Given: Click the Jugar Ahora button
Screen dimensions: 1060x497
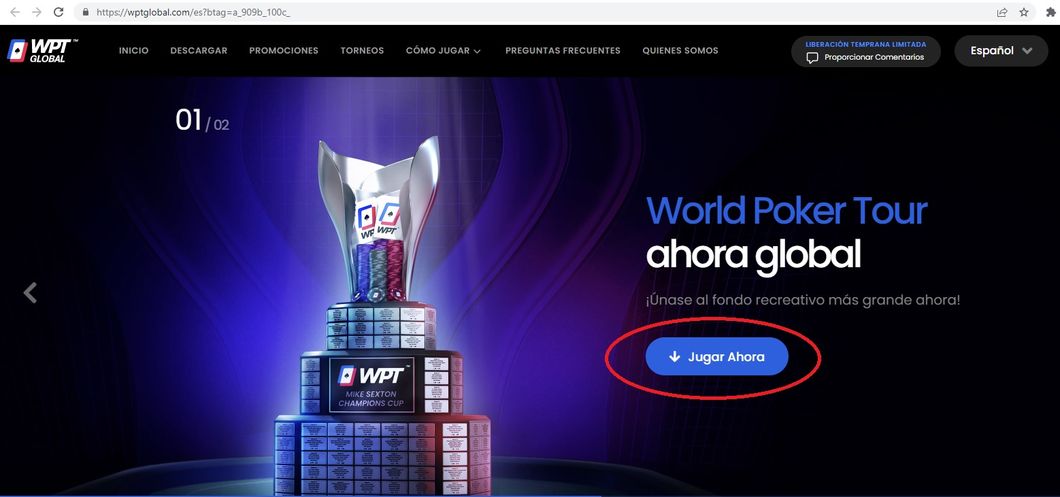Looking at the screenshot, I should 717,356.
